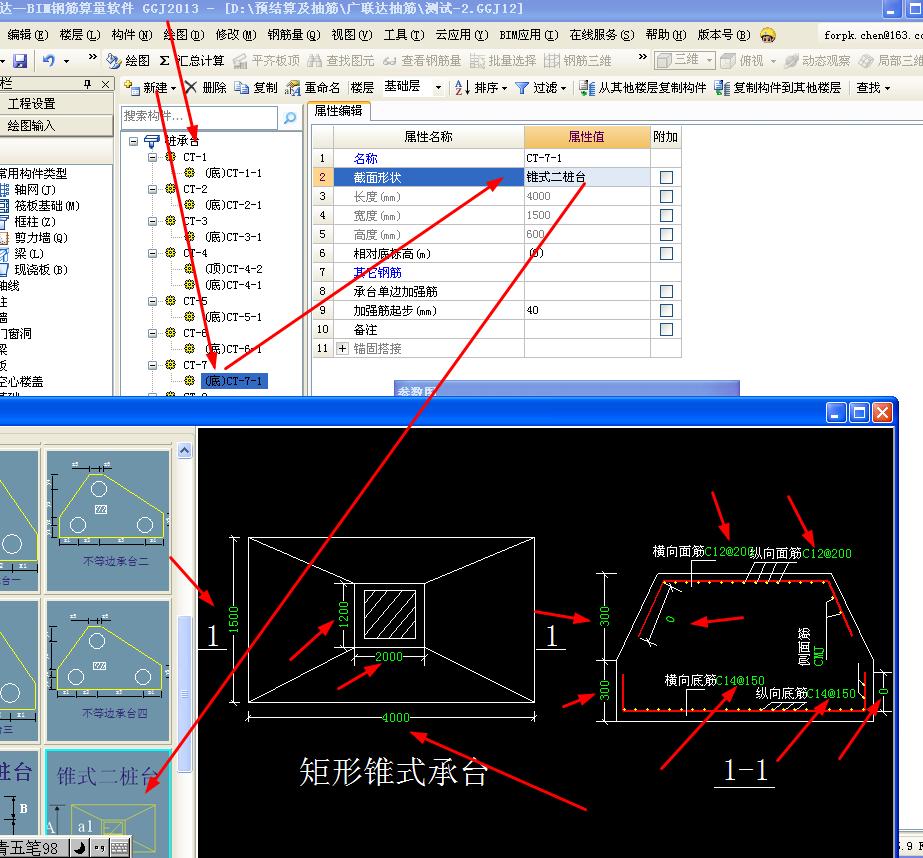The width and height of the screenshot is (923, 858).
Task: Click the search magnifier icon
Action: coord(290,118)
